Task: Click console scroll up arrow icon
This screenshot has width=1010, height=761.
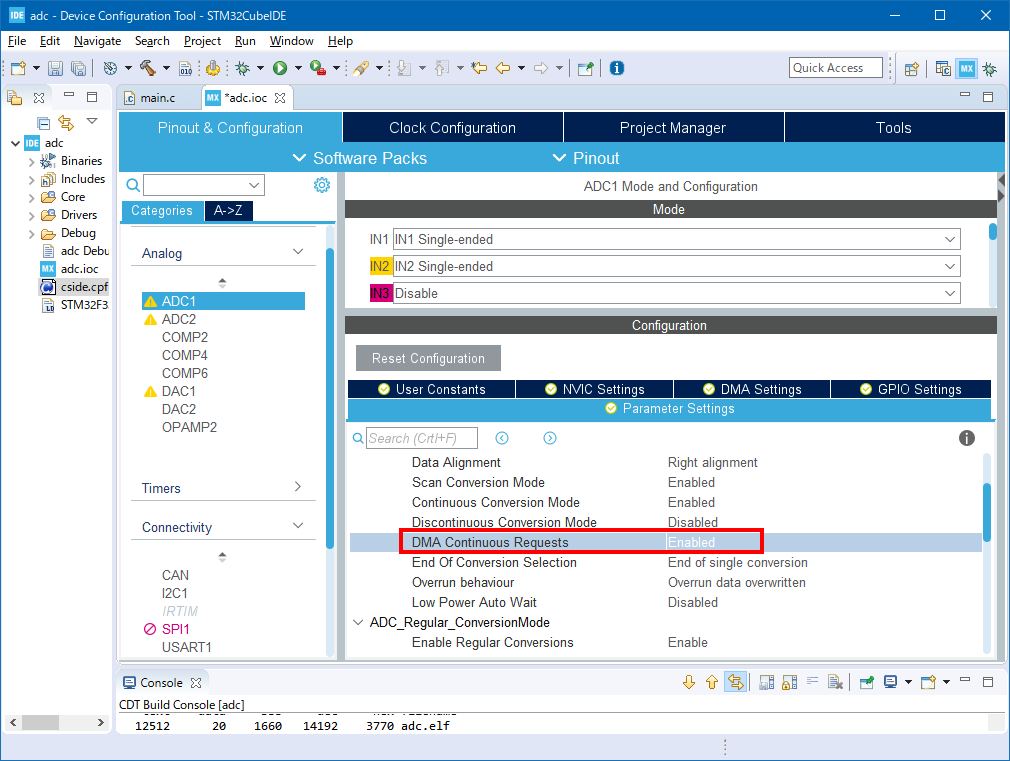Action: 712,682
